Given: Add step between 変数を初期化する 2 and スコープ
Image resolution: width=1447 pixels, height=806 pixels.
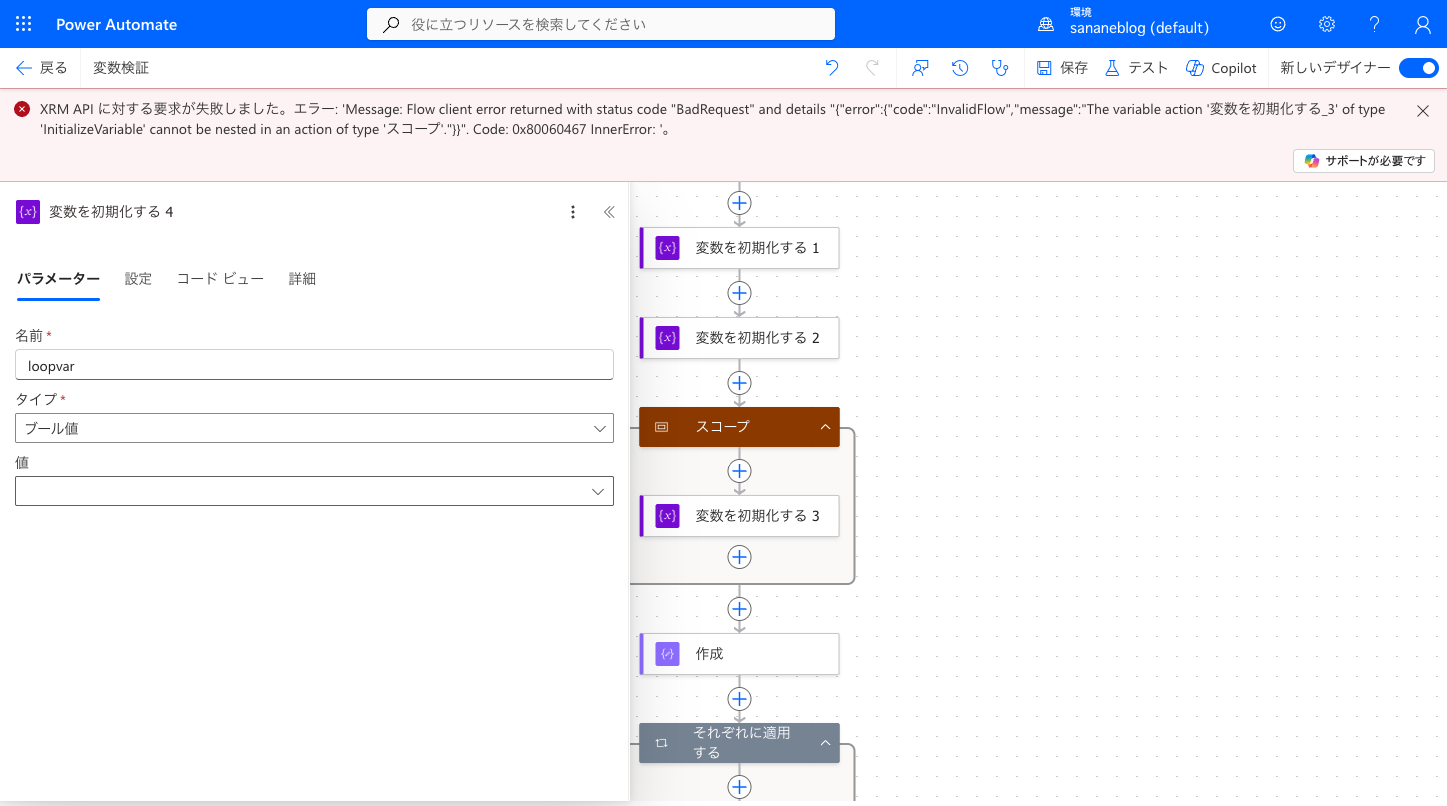Looking at the screenshot, I should pos(739,383).
